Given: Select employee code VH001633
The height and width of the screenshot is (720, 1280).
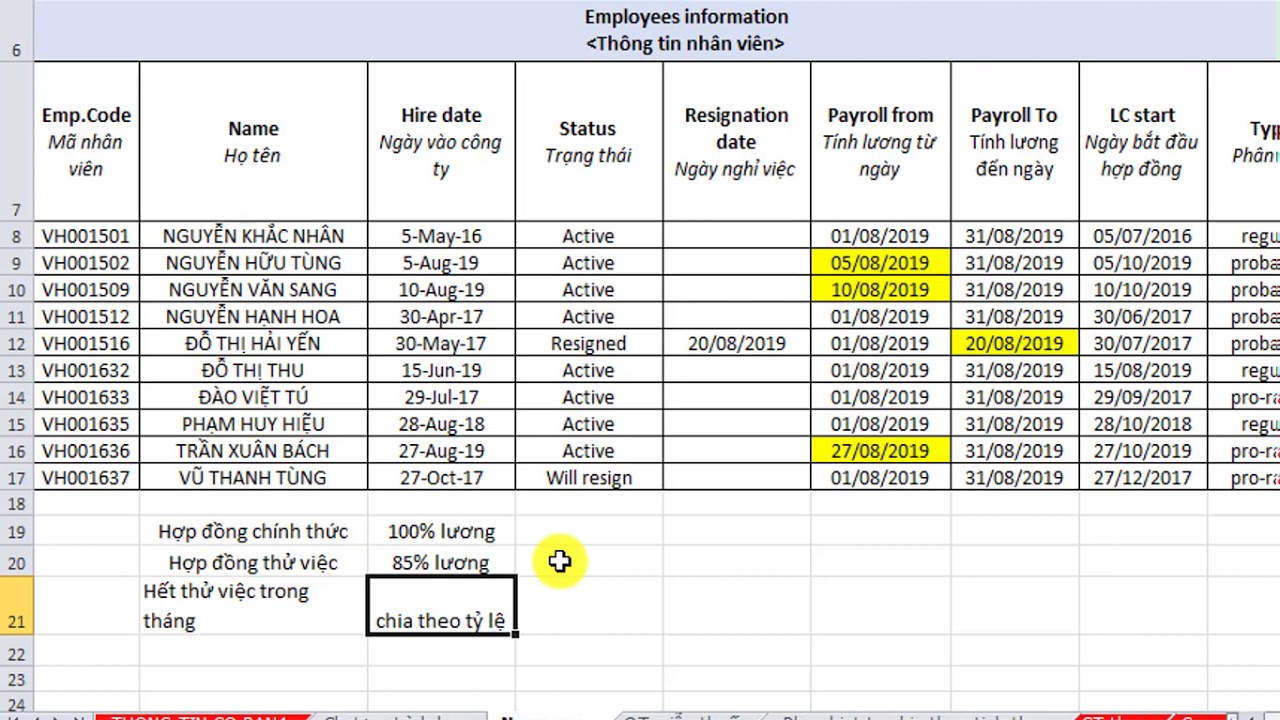Looking at the screenshot, I should coord(86,397).
